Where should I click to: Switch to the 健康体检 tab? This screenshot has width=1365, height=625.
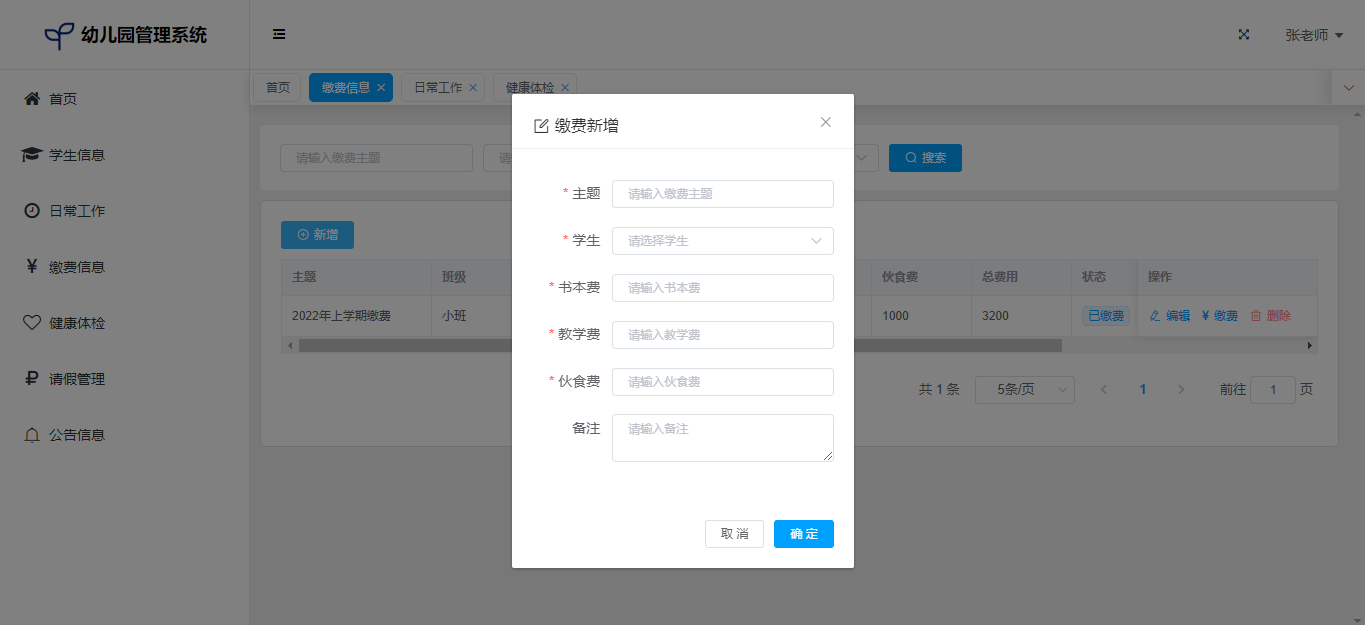coord(529,88)
